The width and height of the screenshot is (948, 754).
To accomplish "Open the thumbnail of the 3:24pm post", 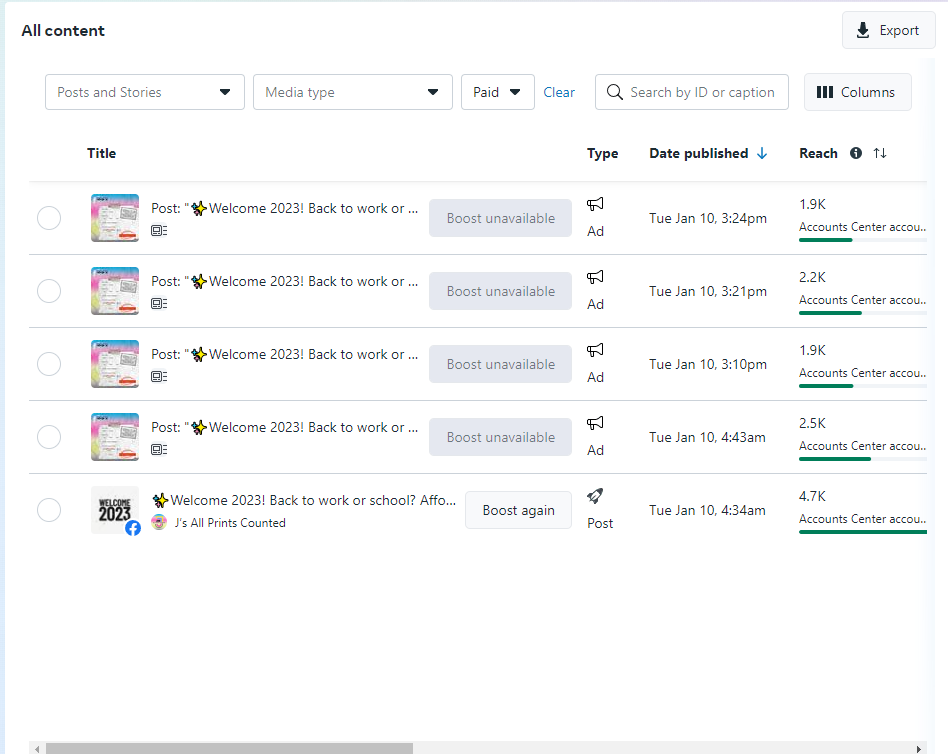I will (x=115, y=218).
